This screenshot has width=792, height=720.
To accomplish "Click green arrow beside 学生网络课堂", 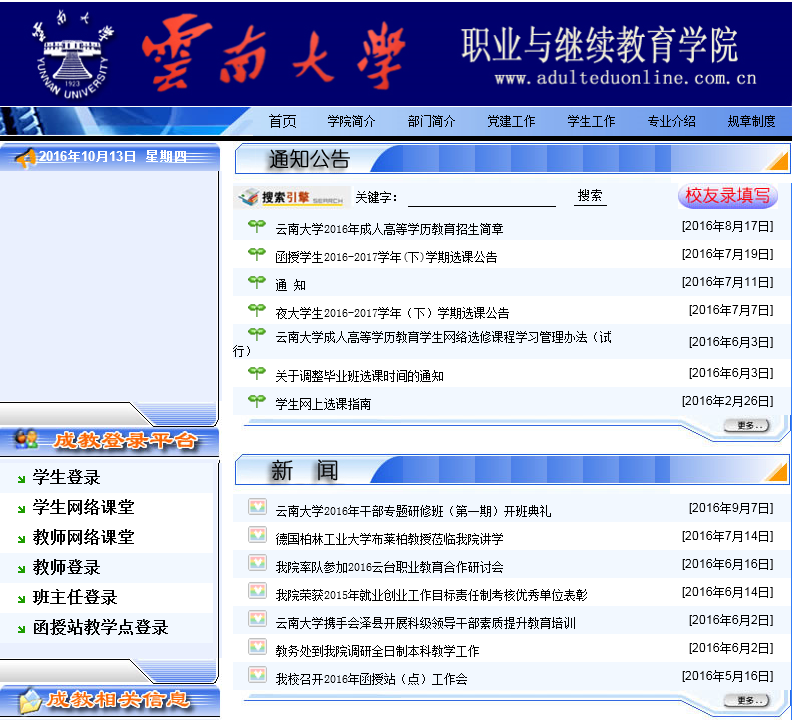I will click(x=22, y=509).
